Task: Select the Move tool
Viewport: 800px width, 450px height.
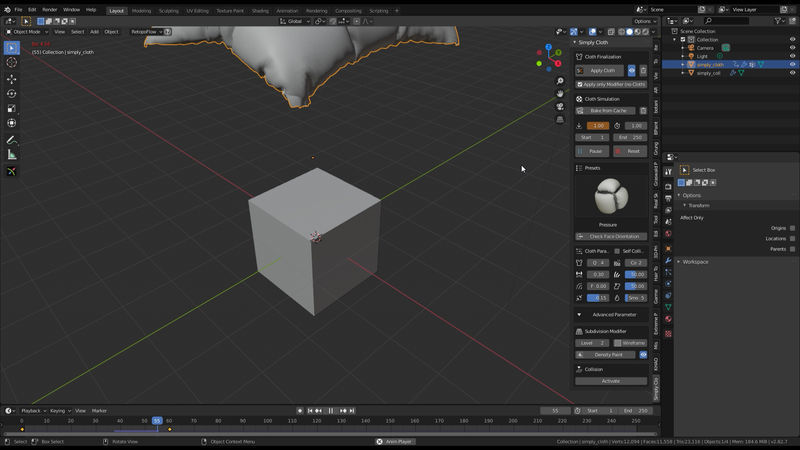Action: click(12, 79)
